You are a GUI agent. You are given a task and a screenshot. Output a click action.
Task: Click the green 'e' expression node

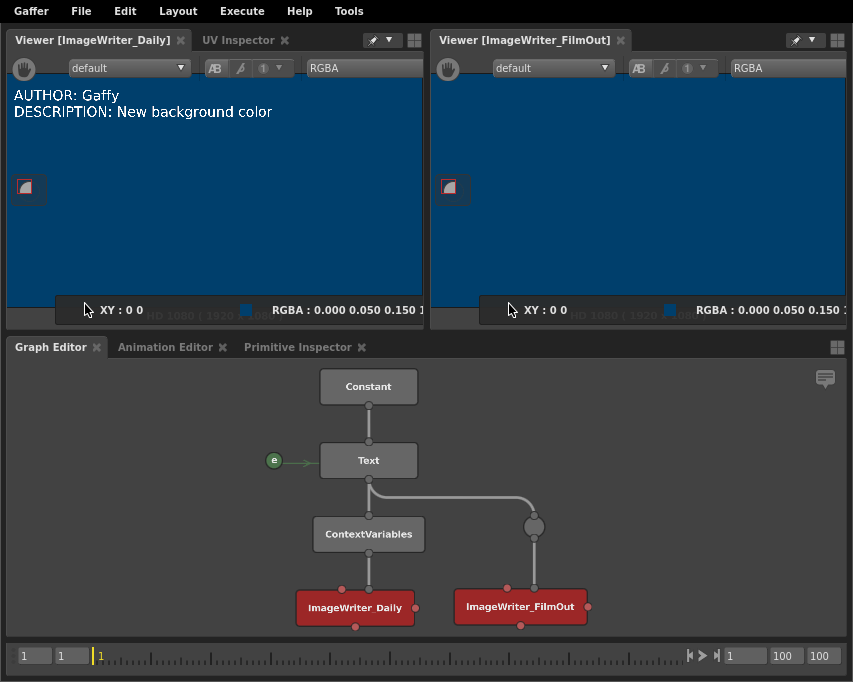coord(274,461)
